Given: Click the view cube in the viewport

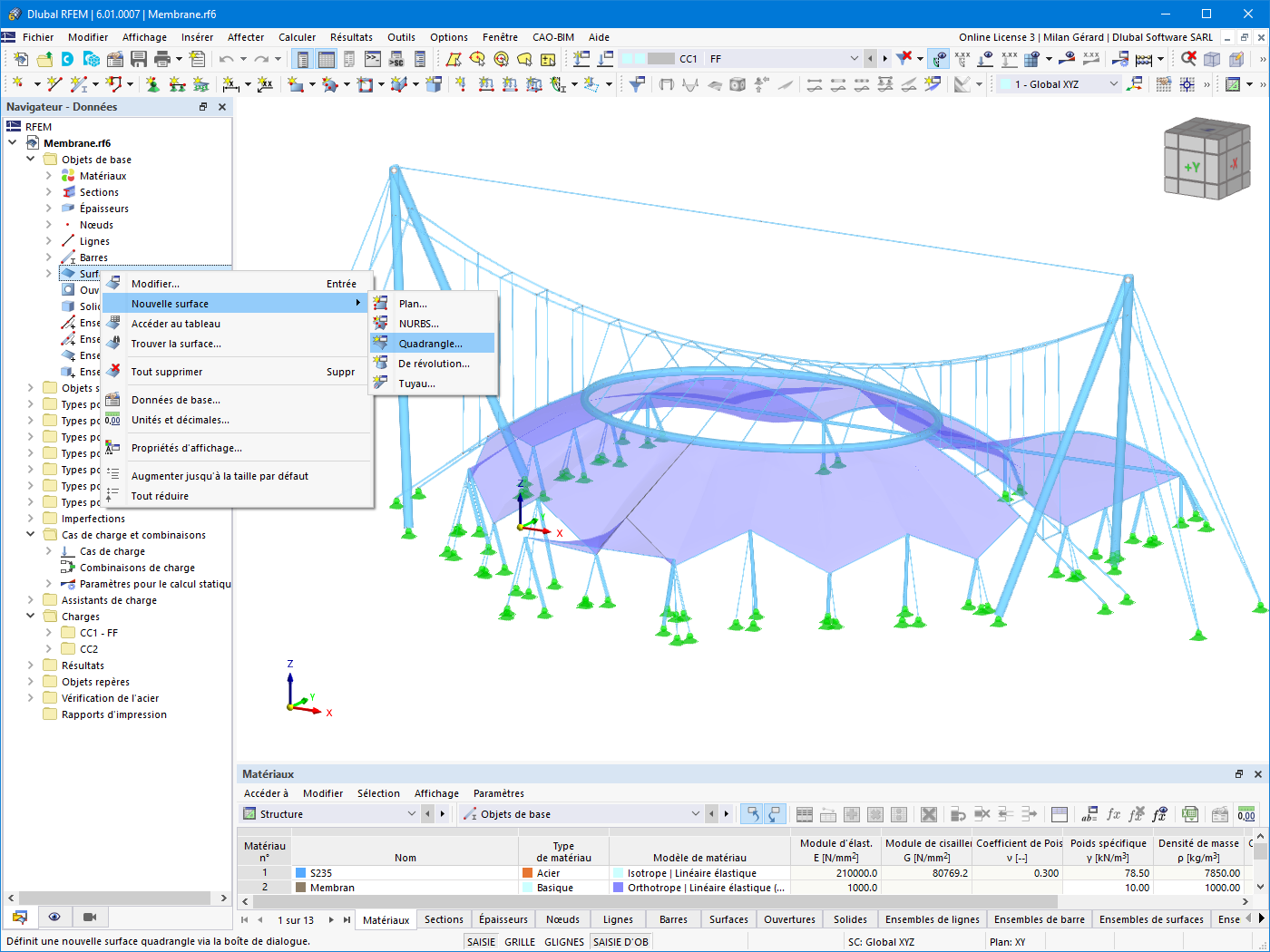Looking at the screenshot, I should (1206, 159).
